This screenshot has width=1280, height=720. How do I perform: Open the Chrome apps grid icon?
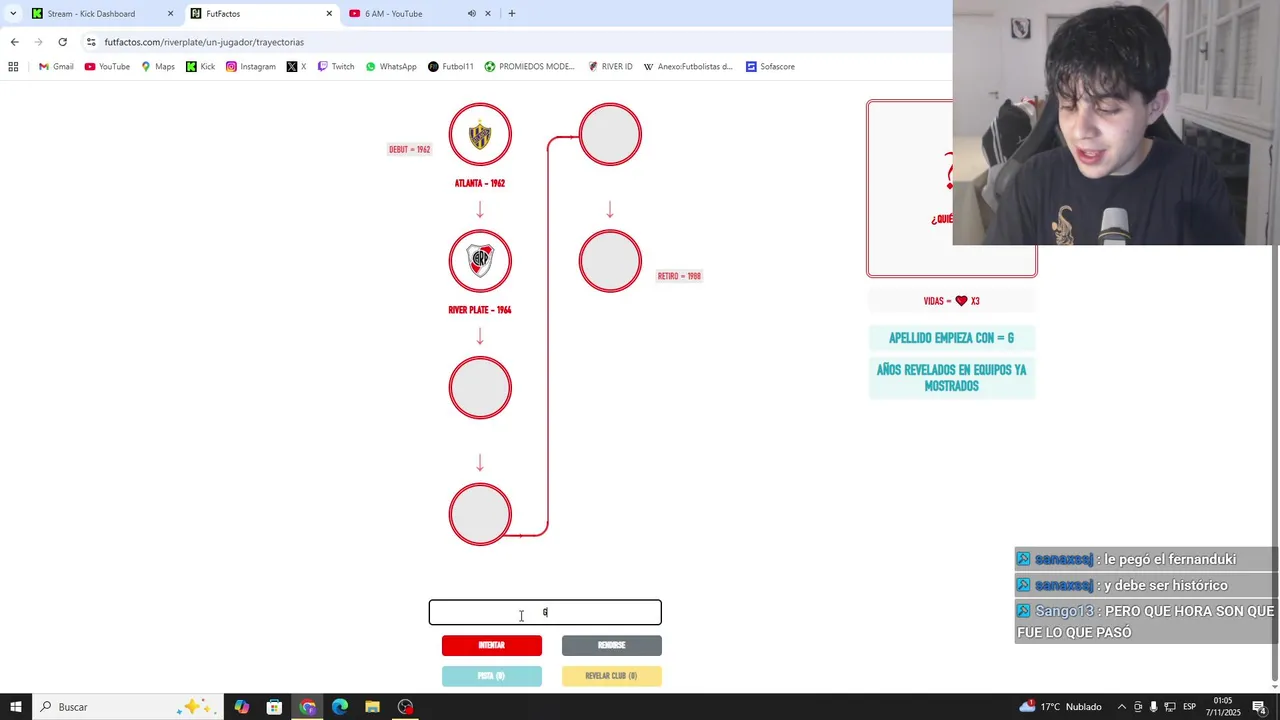13,67
